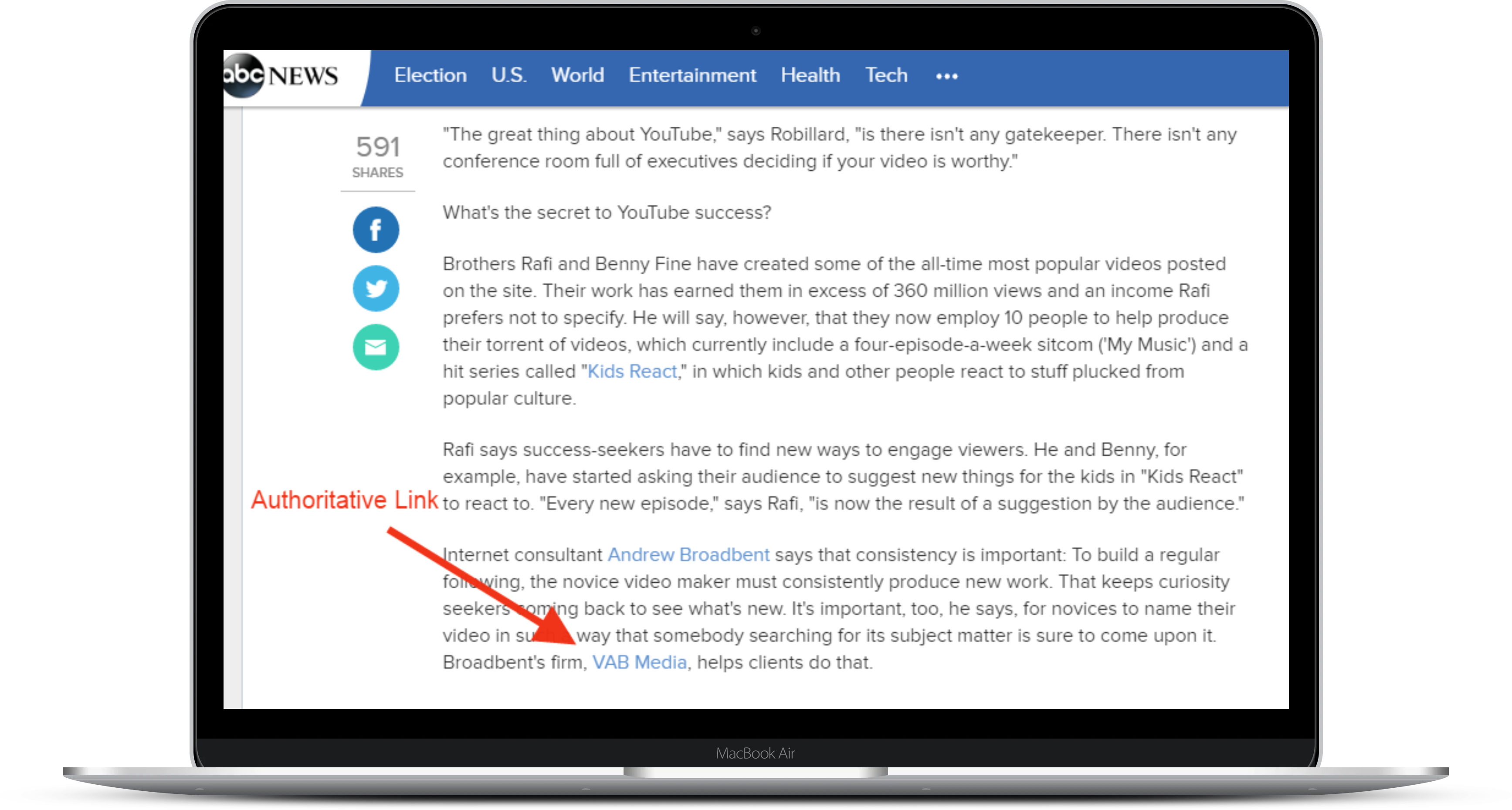The height and width of the screenshot is (810, 1512).
Task: Go to the Election section
Action: 430,75
